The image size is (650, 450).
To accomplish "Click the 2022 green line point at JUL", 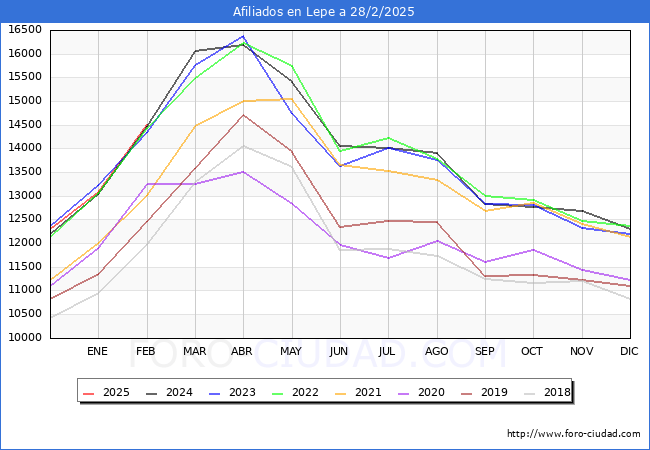I will pos(388,138).
